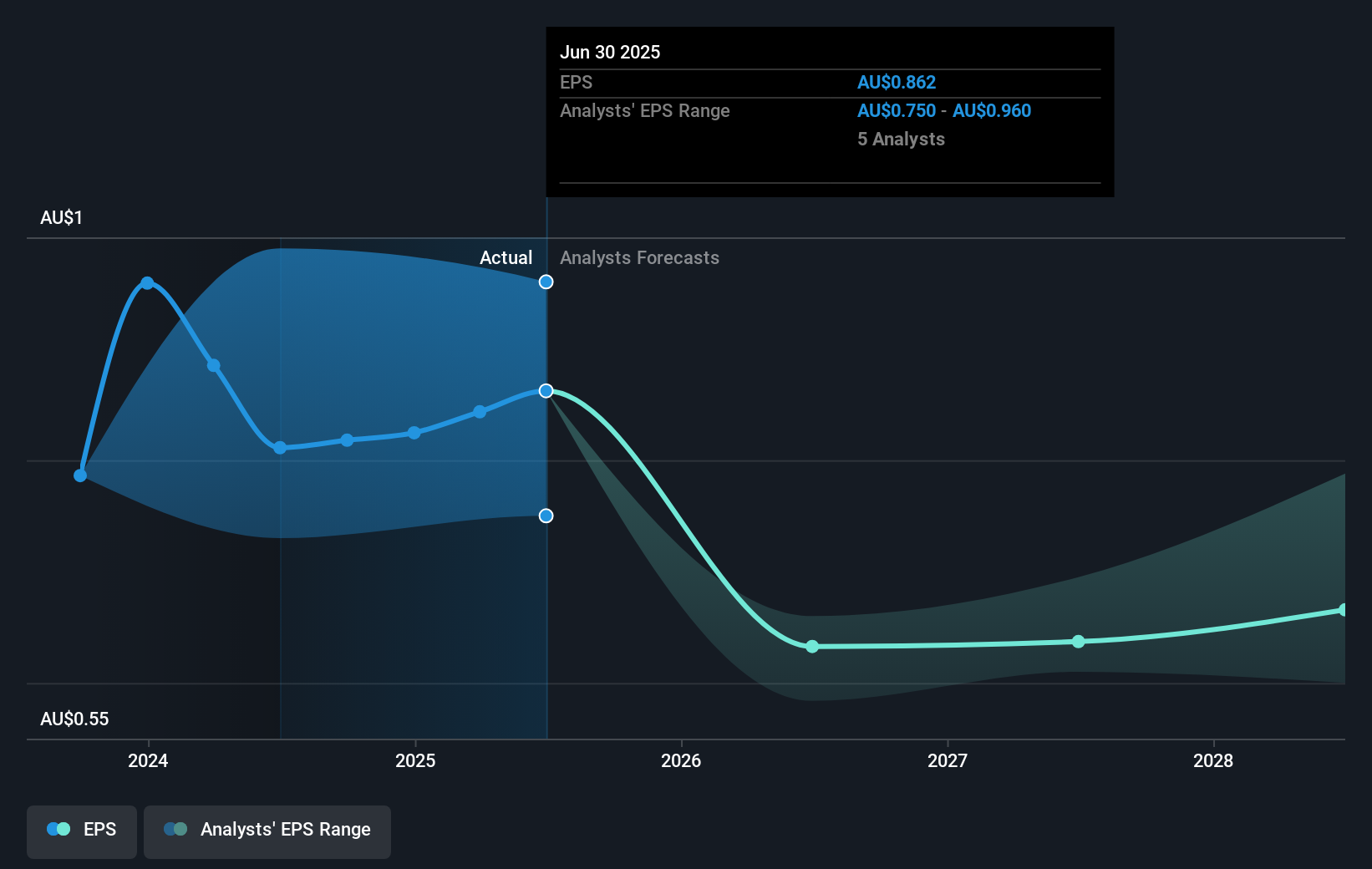
Task: Click the peak EPS data point near 2024
Action: [x=147, y=282]
